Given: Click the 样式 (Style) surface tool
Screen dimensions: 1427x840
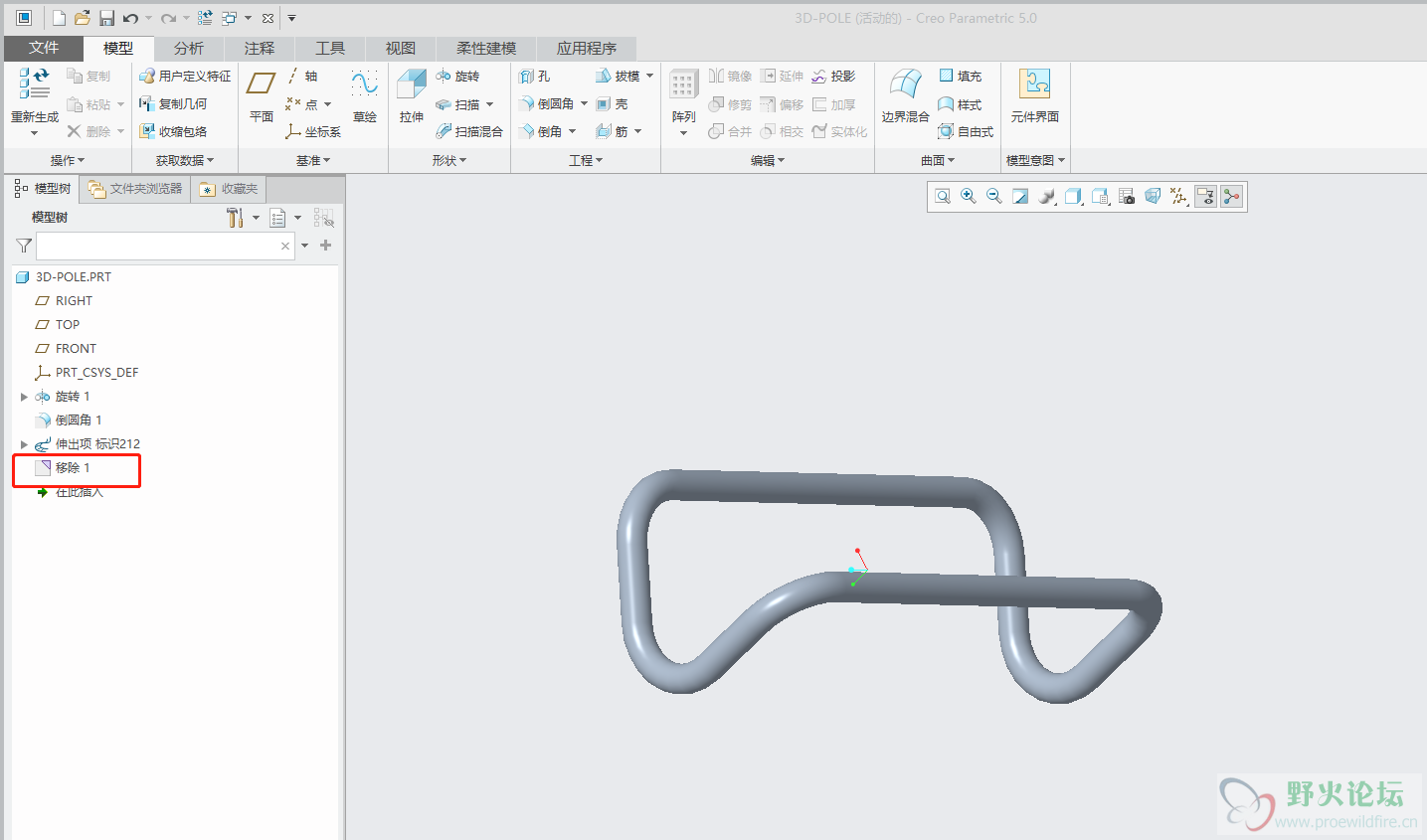Looking at the screenshot, I should pos(961,103).
